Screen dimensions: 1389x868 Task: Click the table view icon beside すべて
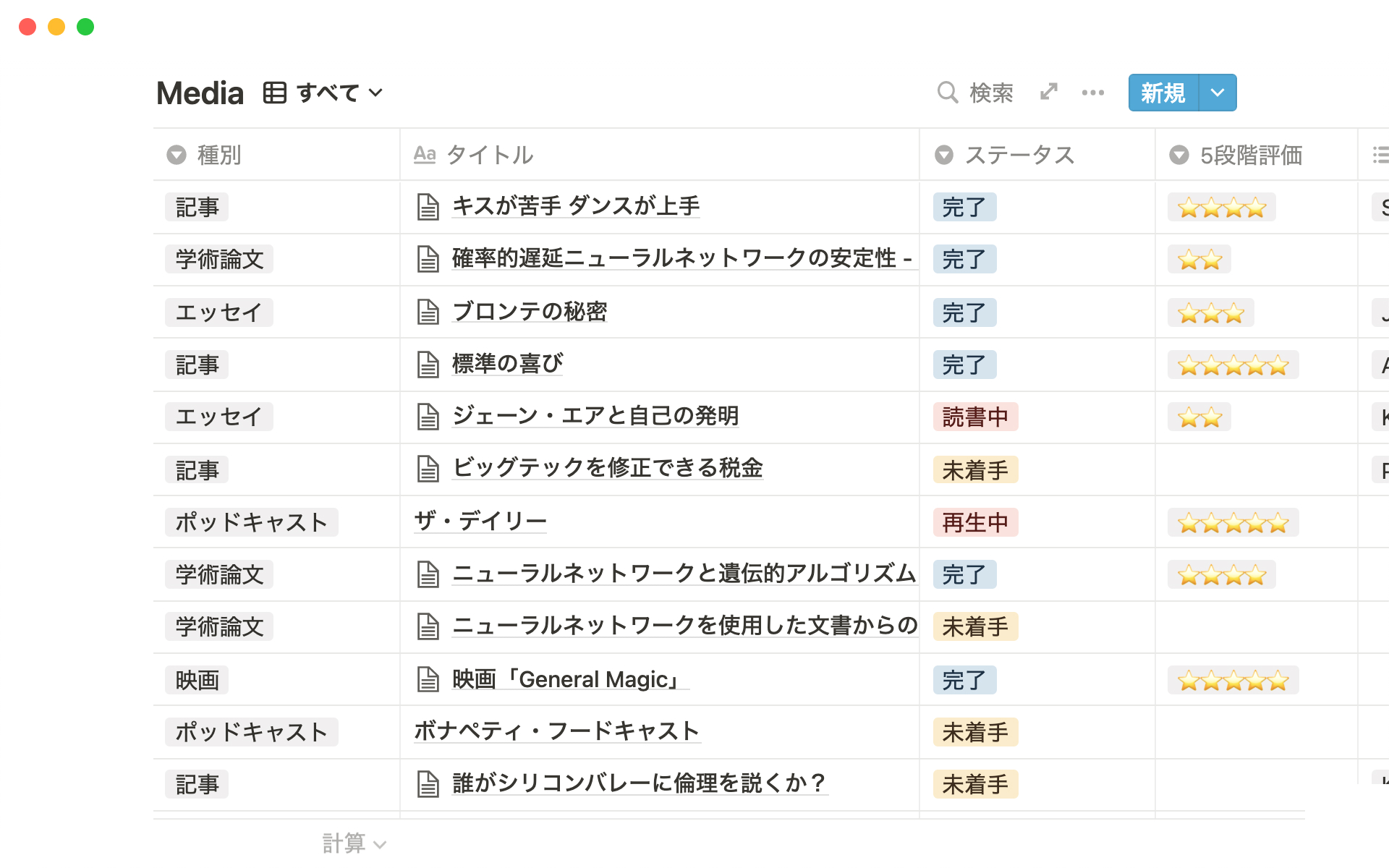click(275, 93)
